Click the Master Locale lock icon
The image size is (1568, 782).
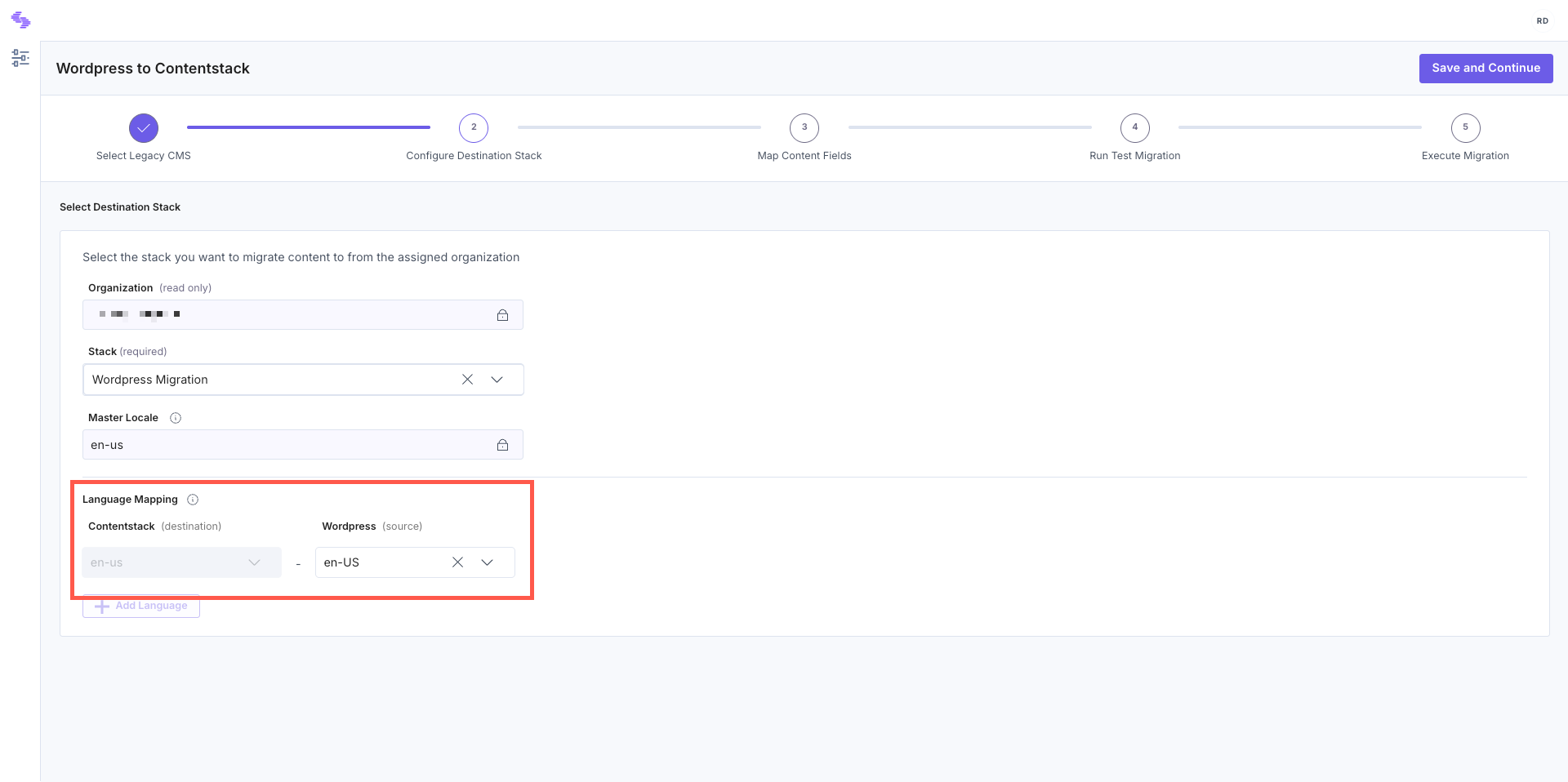(x=502, y=445)
